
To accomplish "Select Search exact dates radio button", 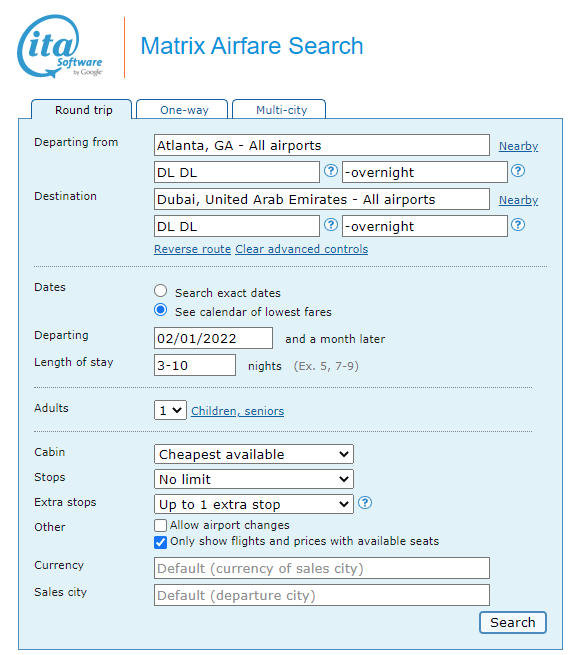I will coord(160,291).
